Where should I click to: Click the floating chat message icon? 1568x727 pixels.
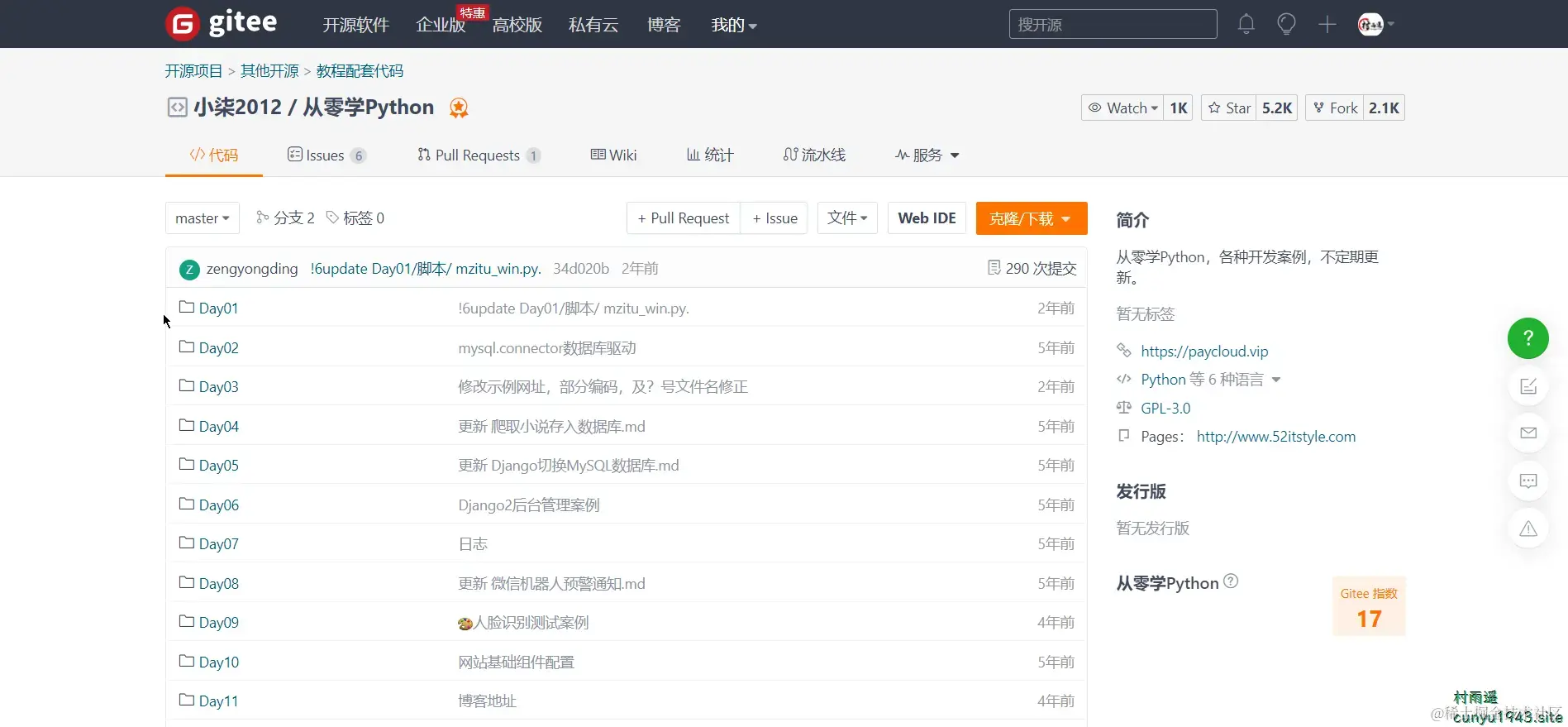pos(1528,481)
